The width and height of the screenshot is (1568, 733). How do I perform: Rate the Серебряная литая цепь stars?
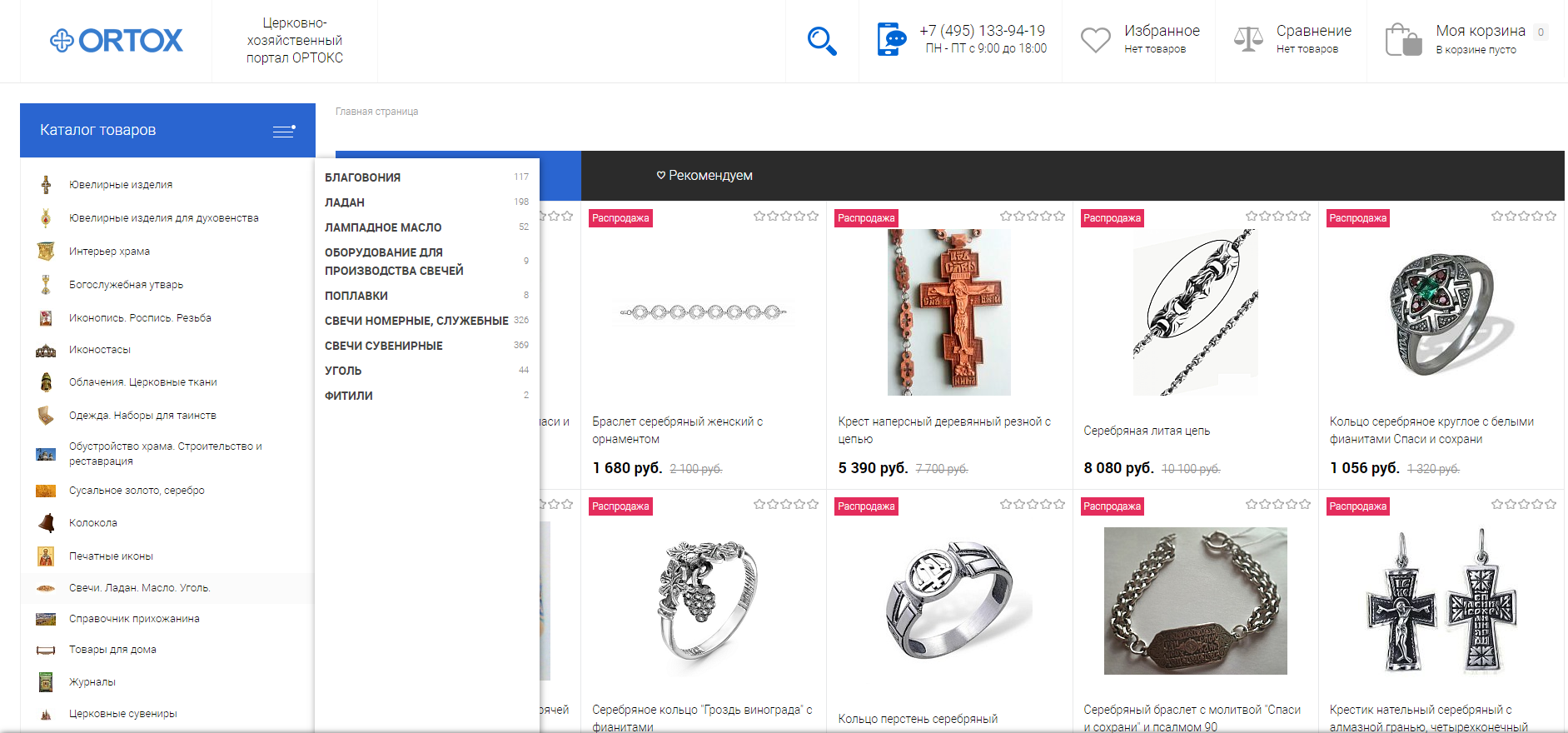click(x=1278, y=217)
